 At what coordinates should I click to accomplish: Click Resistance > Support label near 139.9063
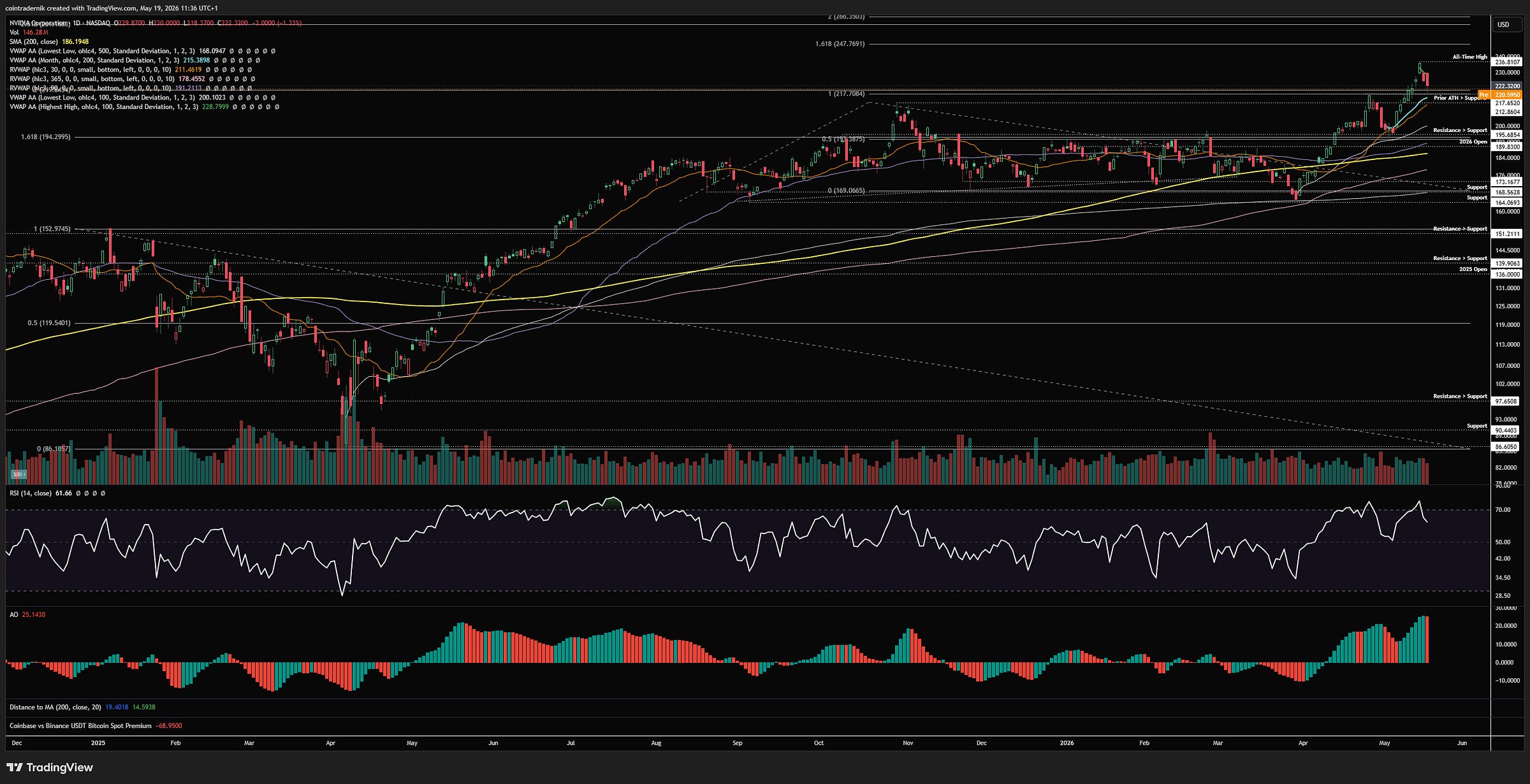pos(1460,258)
